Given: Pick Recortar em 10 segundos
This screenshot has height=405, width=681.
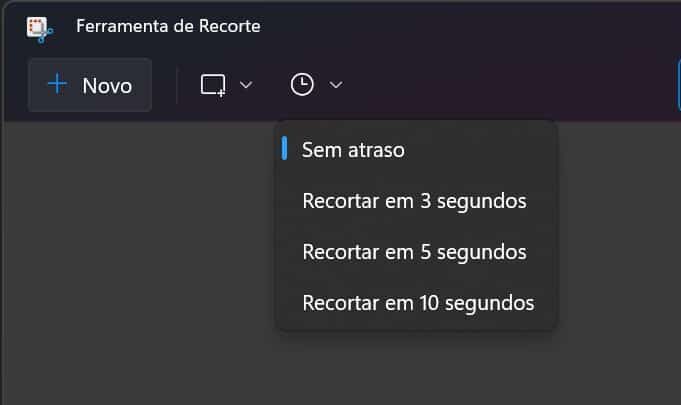Looking at the screenshot, I should coord(418,302).
